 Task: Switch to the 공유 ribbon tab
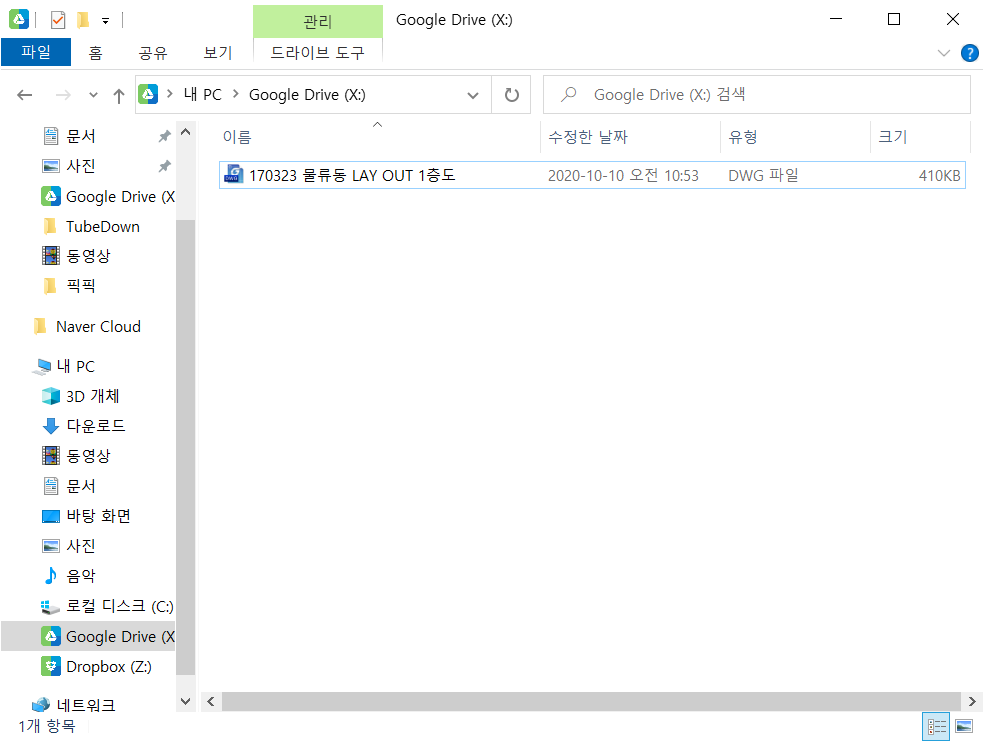coord(153,53)
